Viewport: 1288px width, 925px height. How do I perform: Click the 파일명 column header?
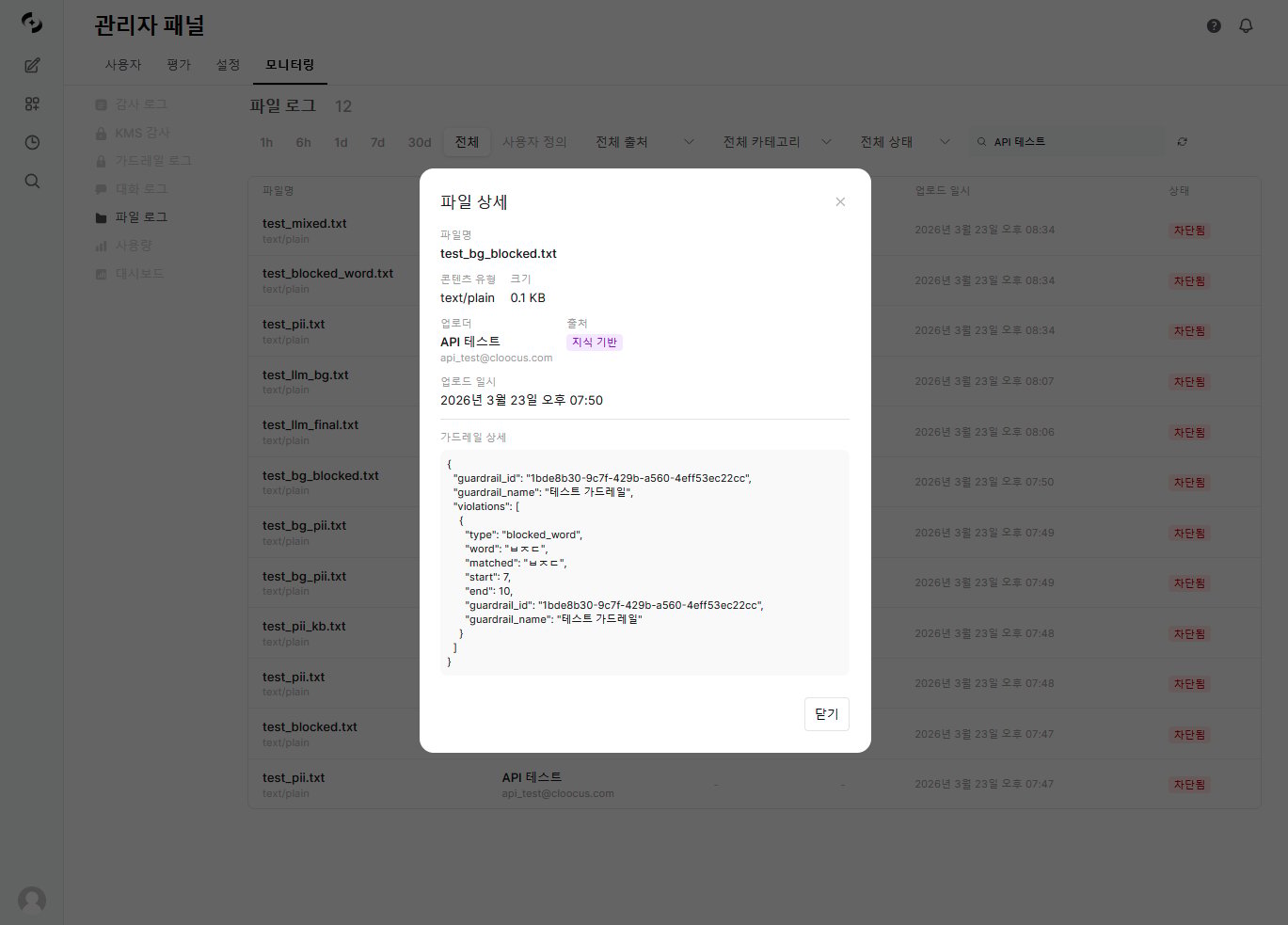tap(278, 191)
